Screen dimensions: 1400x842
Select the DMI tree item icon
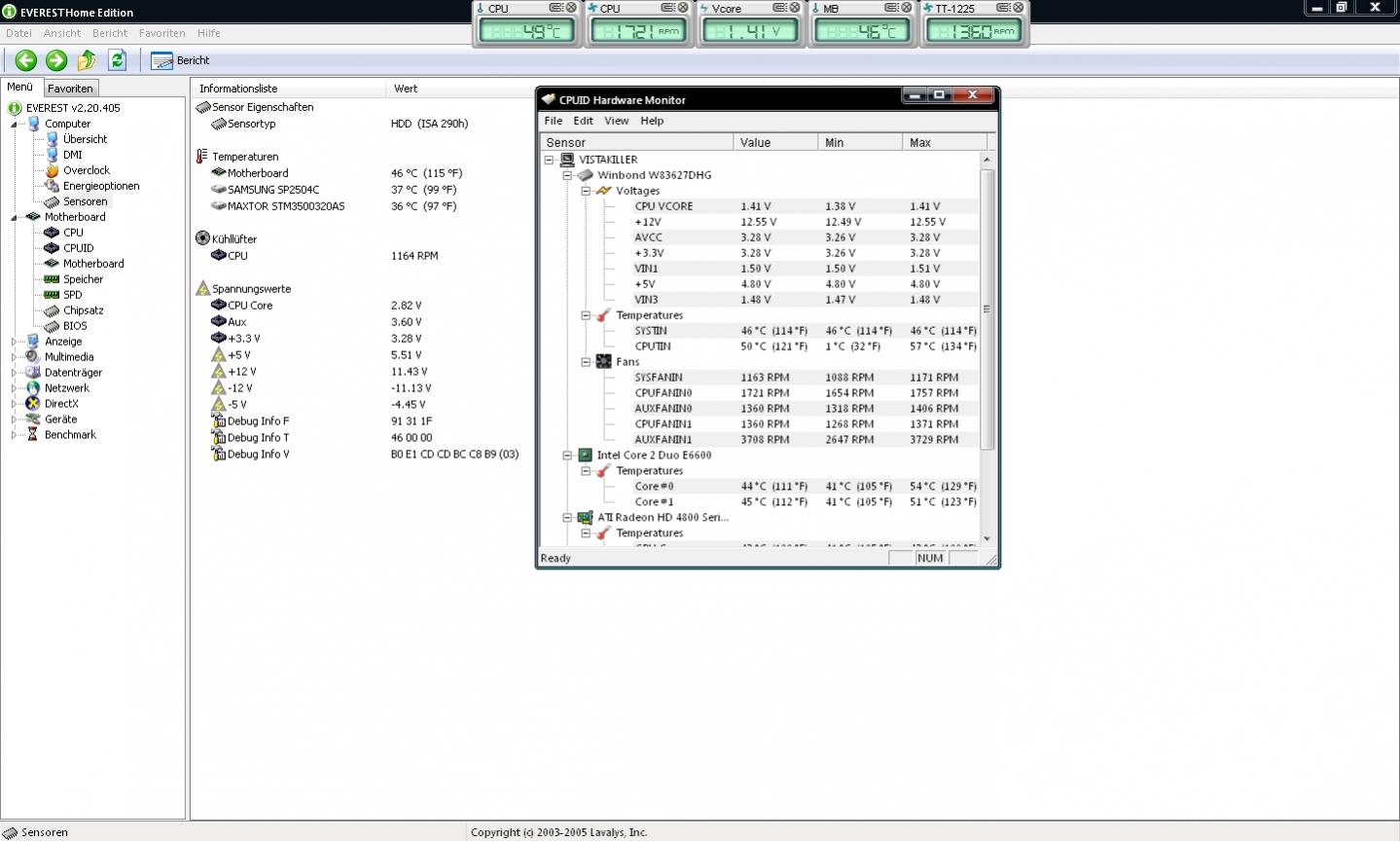point(53,155)
